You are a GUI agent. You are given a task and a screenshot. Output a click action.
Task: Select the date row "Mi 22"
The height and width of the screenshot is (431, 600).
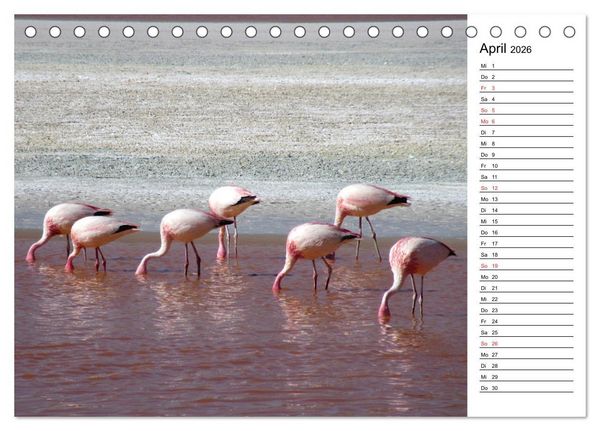point(527,299)
